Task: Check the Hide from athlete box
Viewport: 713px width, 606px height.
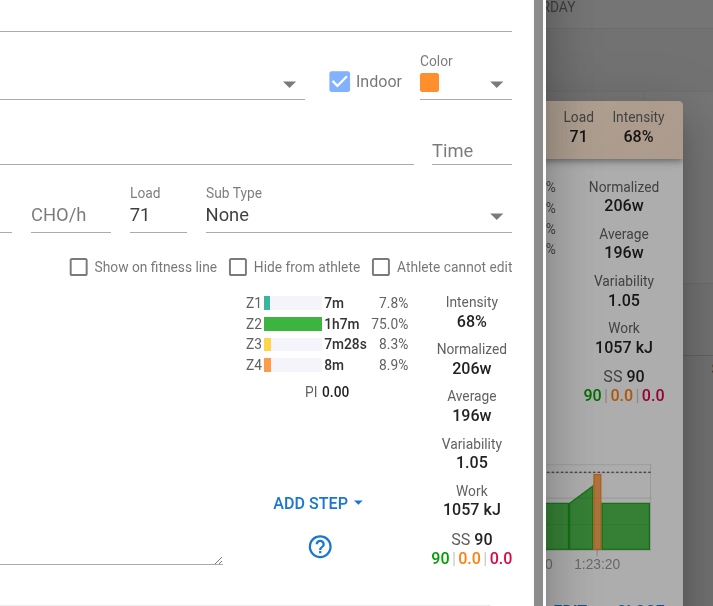Action: (238, 267)
